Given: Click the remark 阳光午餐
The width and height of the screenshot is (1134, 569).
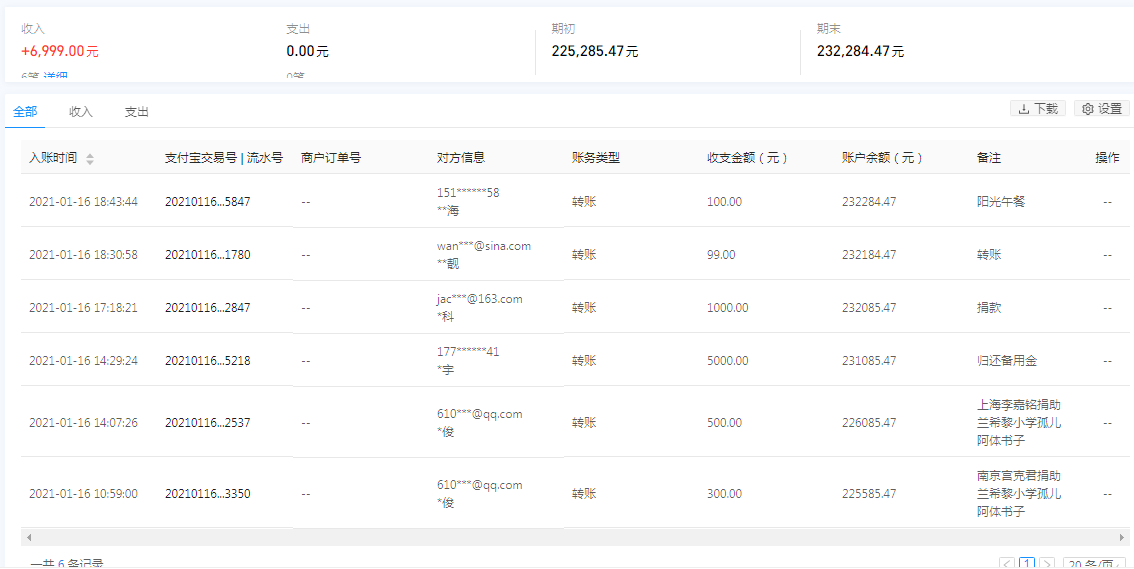Looking at the screenshot, I should pos(1001,202).
